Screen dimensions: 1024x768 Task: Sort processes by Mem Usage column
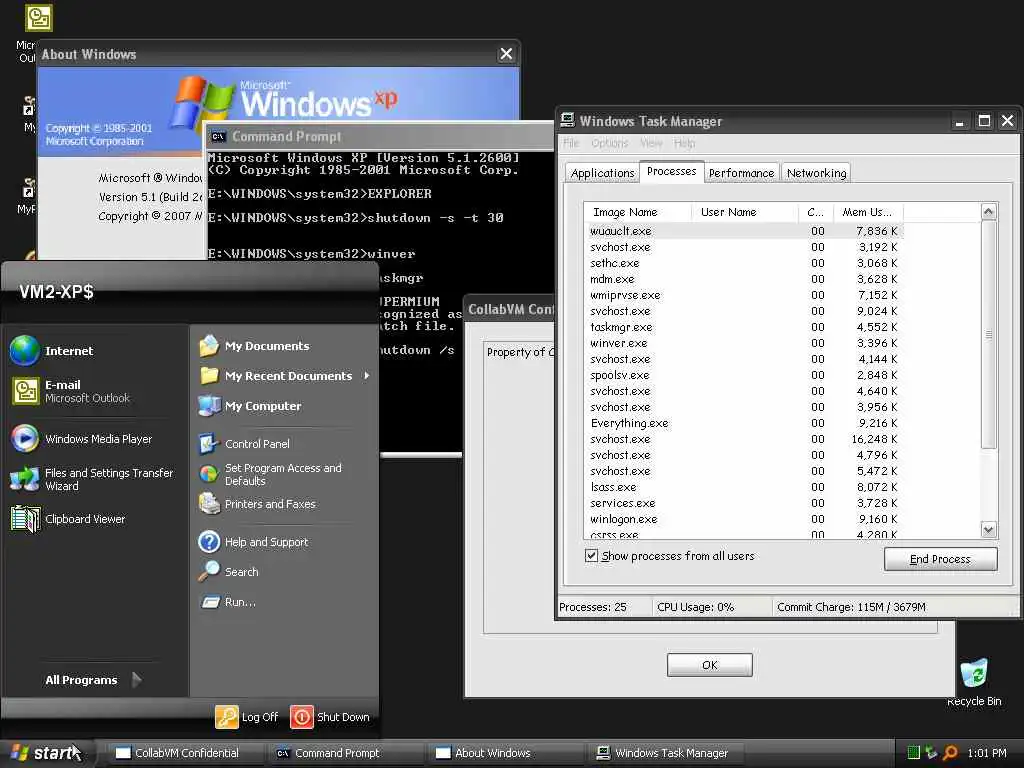click(x=869, y=212)
